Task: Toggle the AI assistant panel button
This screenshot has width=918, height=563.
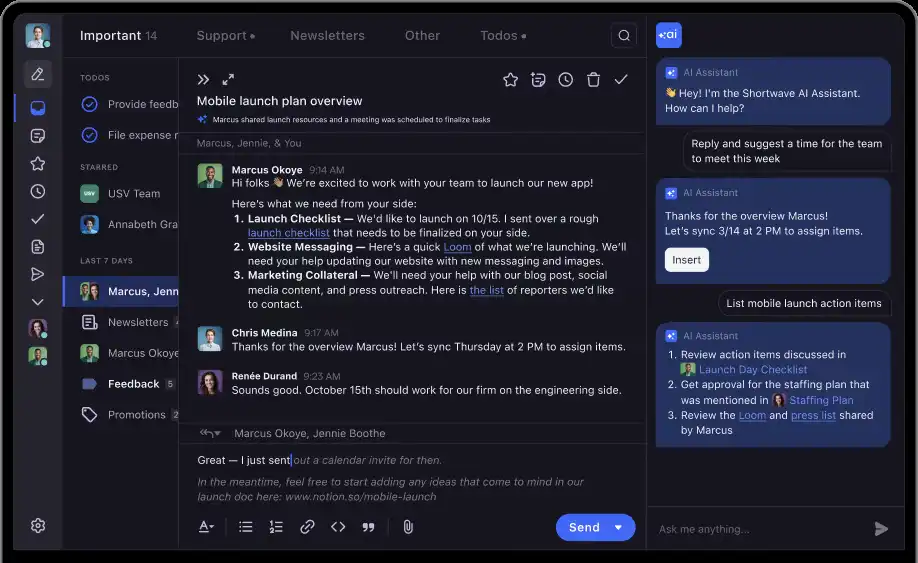Action: coord(669,35)
